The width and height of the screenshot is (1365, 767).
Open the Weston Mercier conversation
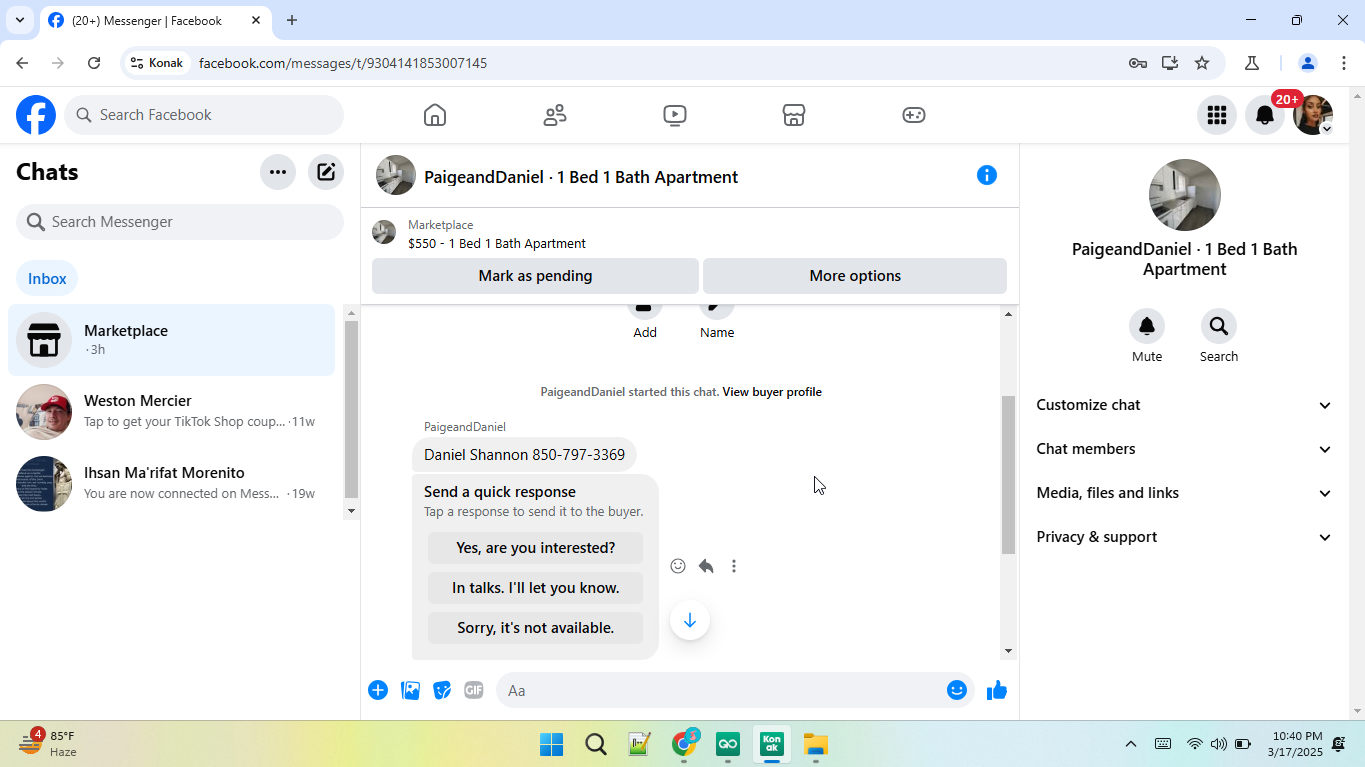pos(172,412)
